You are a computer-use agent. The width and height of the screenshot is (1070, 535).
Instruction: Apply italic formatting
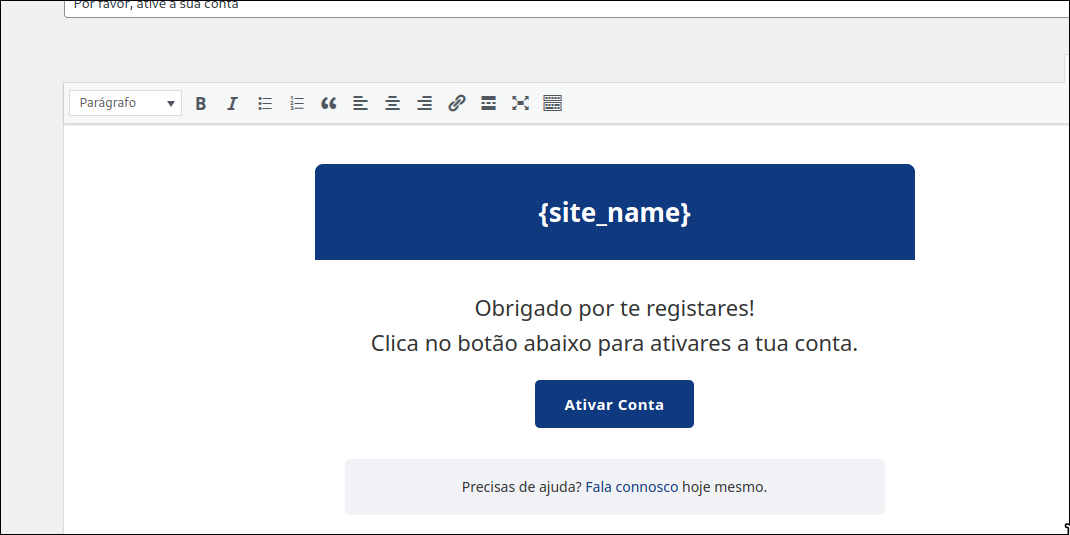pos(233,104)
